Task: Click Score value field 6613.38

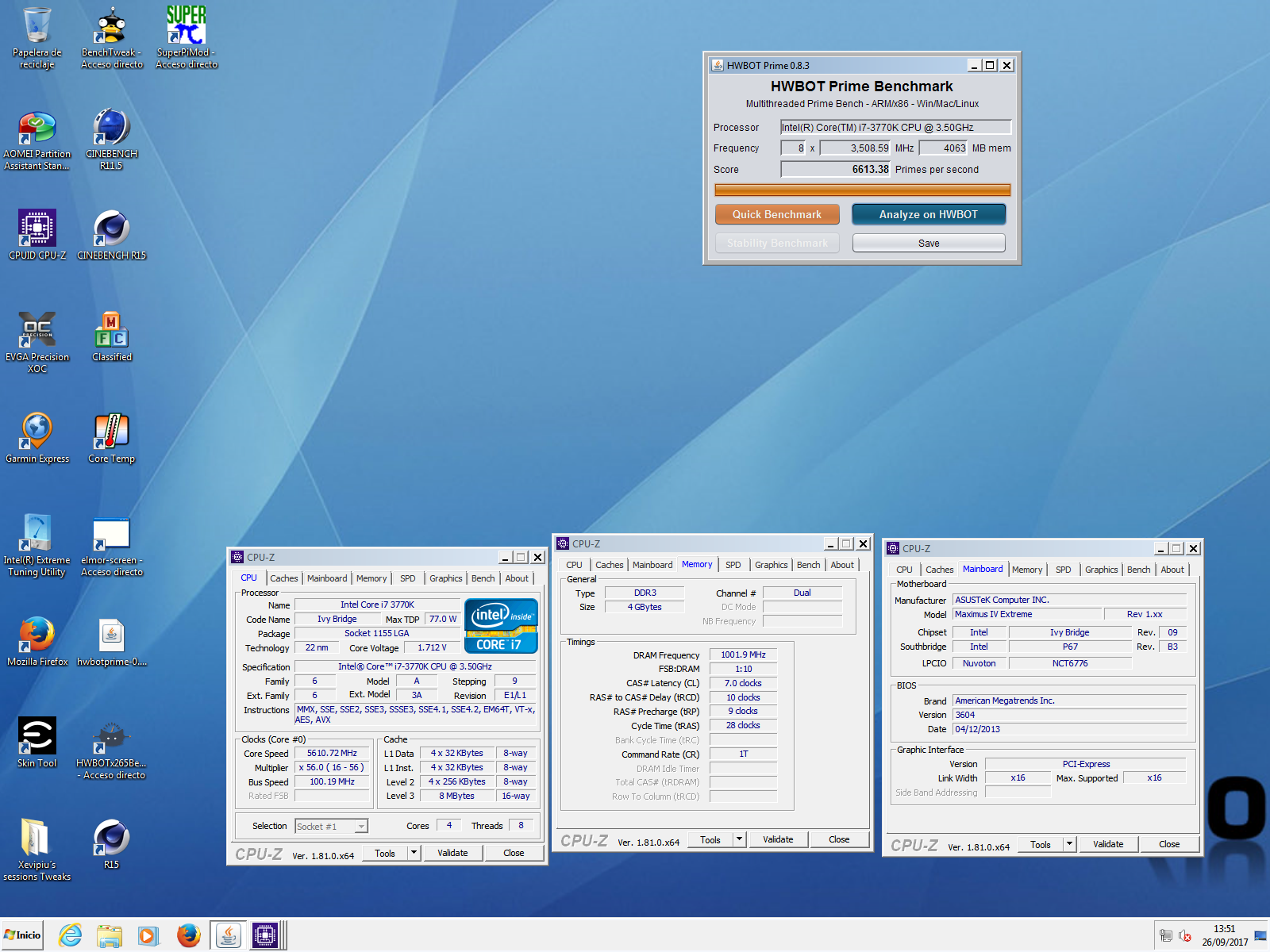Action: [835, 169]
